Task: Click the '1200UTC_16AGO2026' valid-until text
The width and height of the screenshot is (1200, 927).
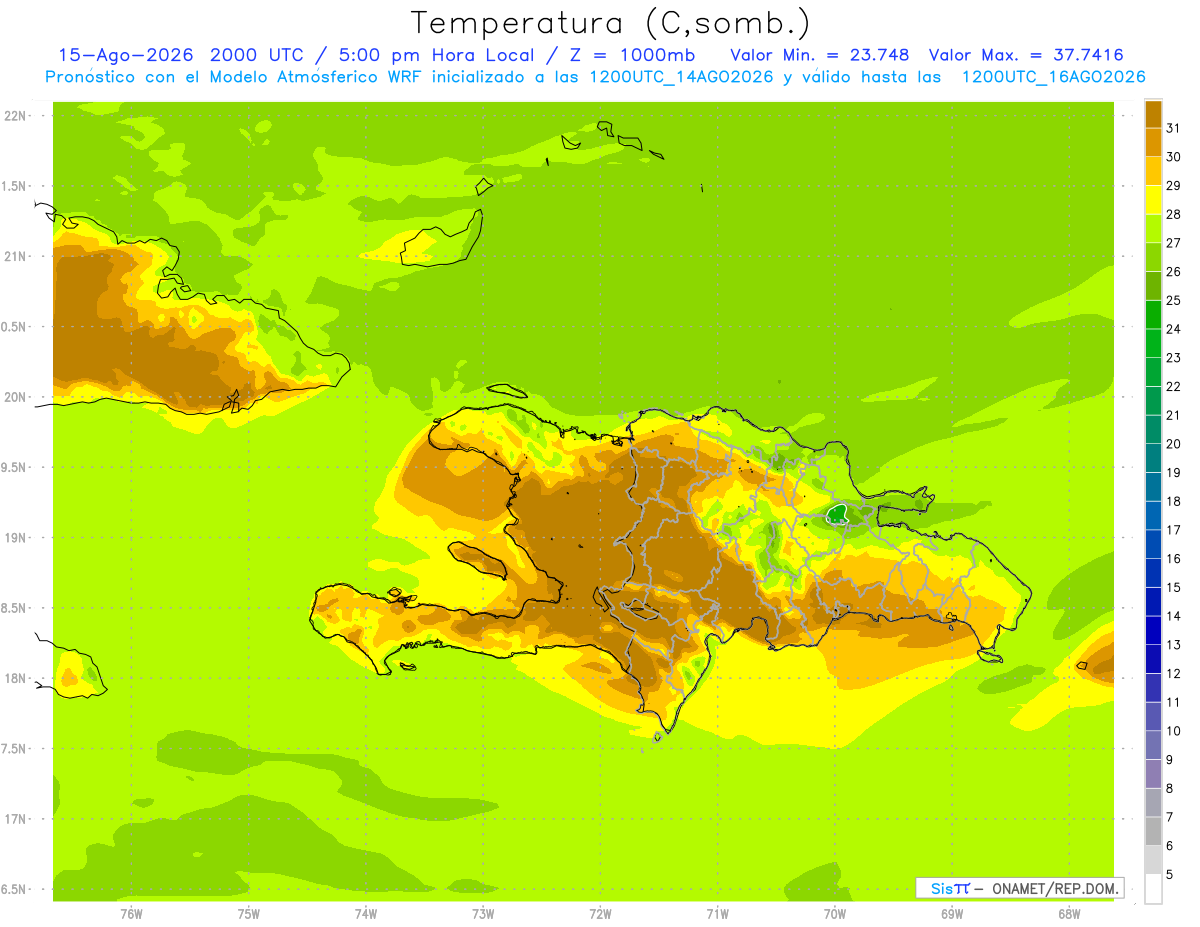Action: (x=1053, y=77)
